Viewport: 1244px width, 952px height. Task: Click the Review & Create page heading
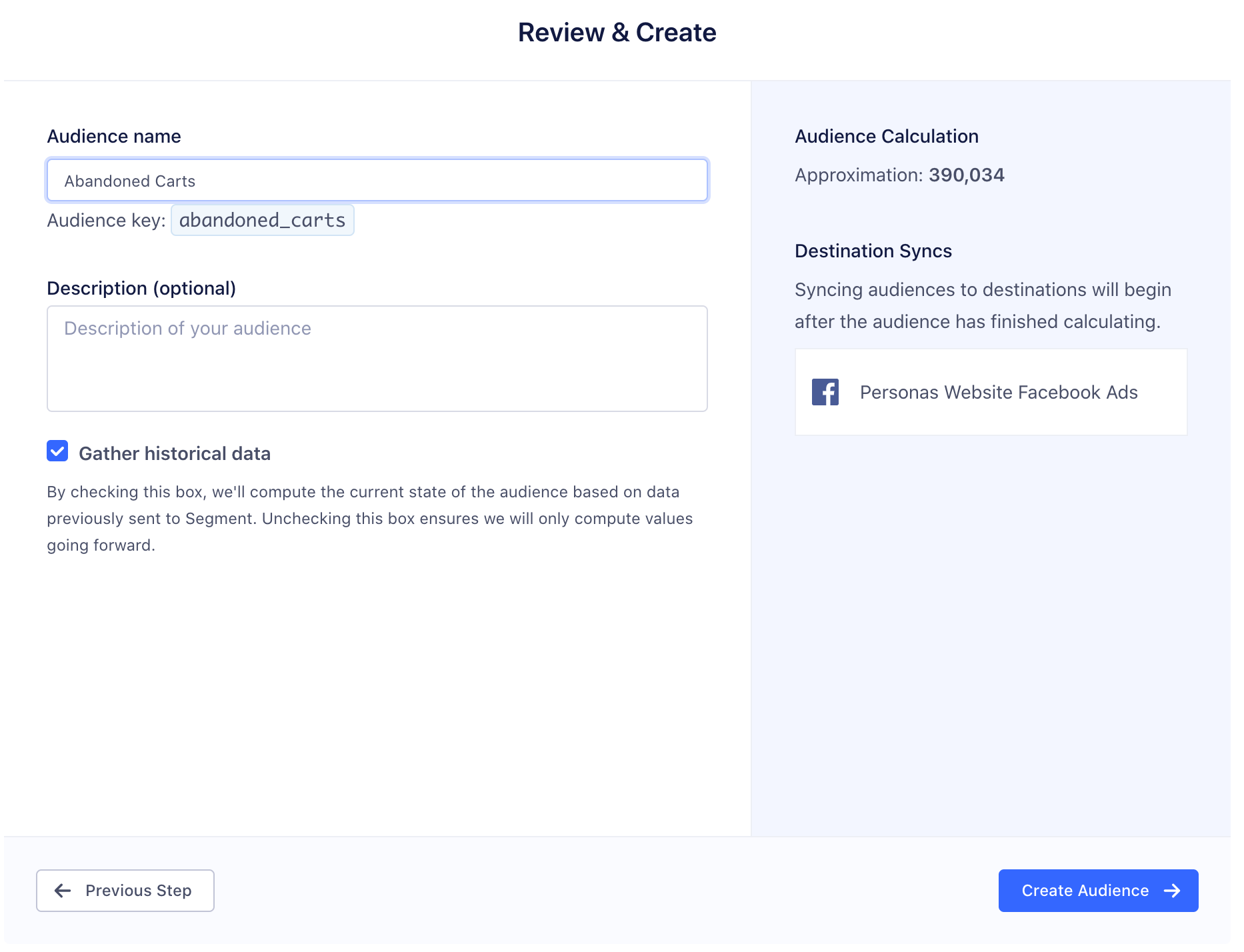pyautogui.click(x=617, y=33)
